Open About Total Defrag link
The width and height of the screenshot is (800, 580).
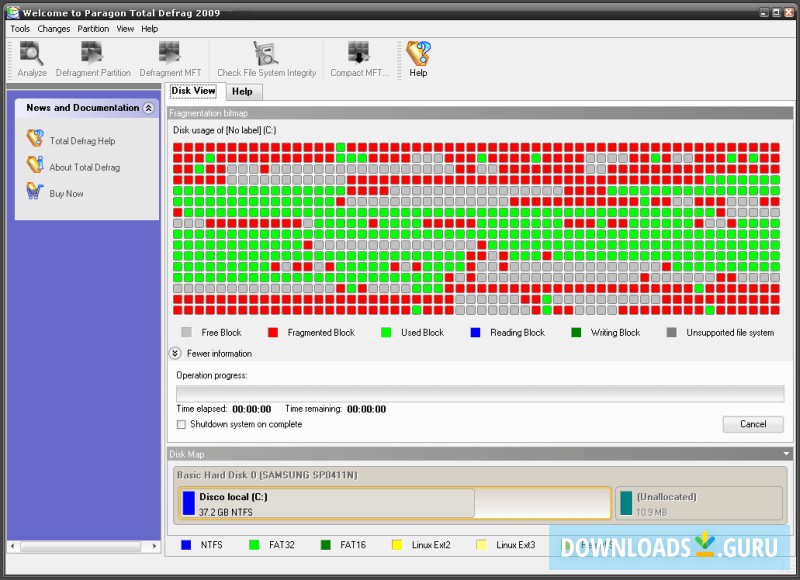[x=85, y=167]
